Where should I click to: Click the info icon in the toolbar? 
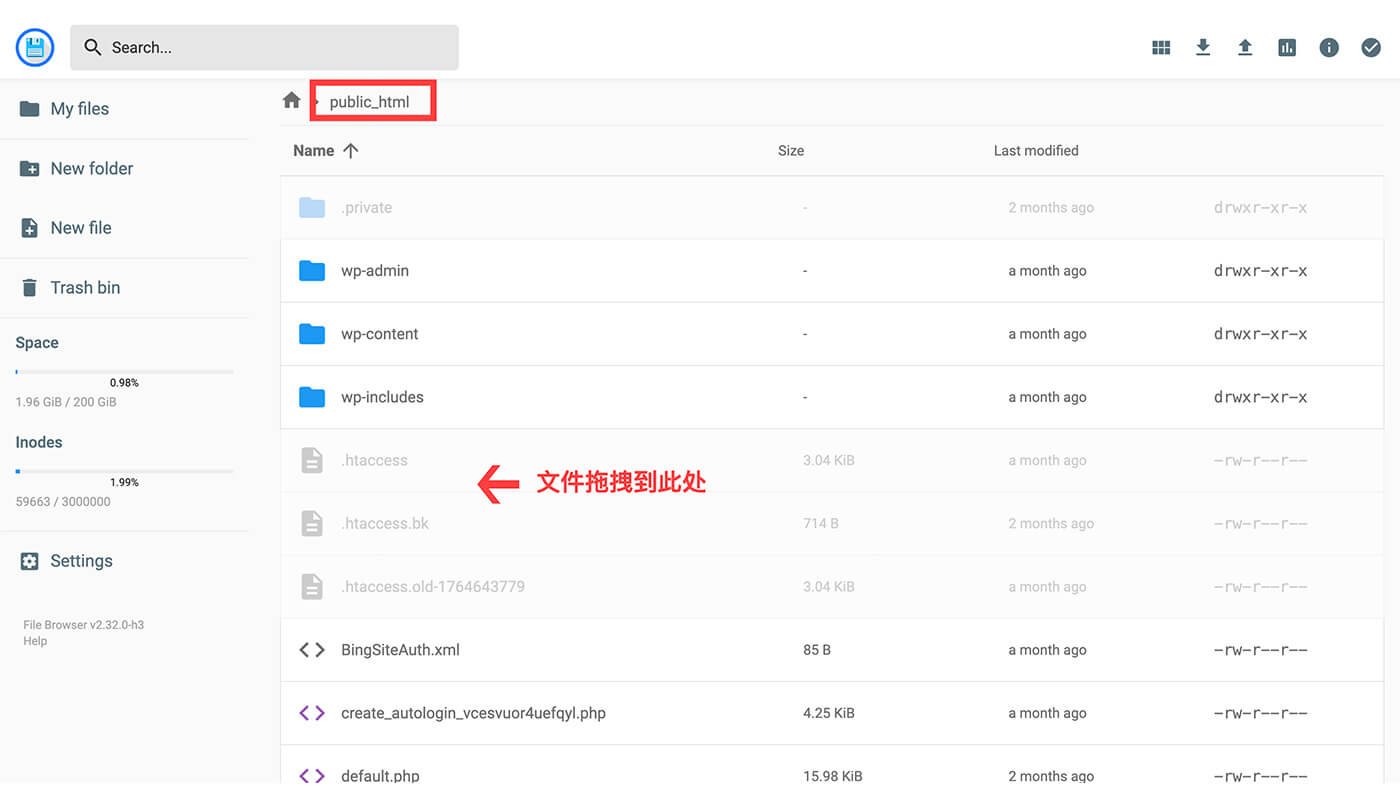[1329, 46]
